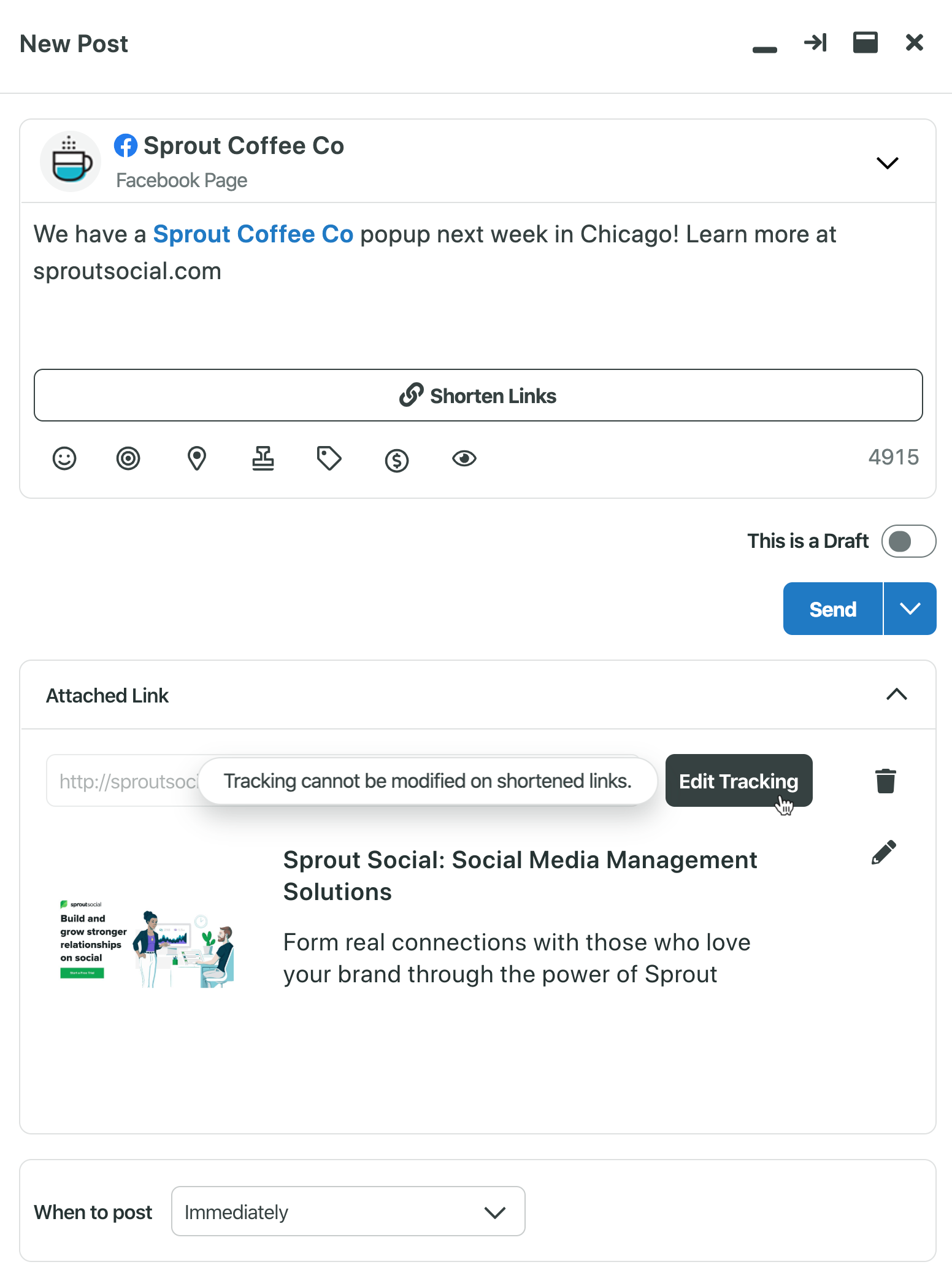Toggle the post preview eye icon
952x1278 pixels.
click(464, 458)
